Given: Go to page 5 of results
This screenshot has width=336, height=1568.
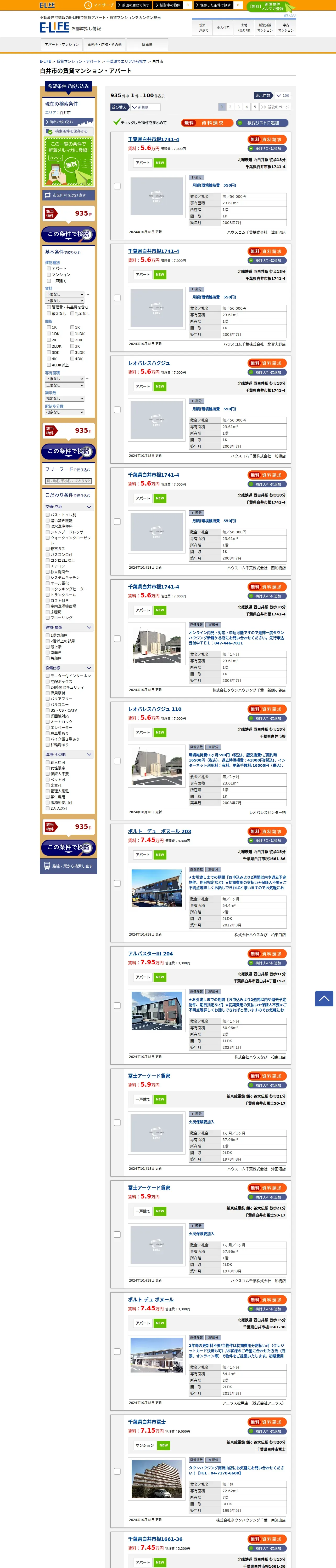Looking at the screenshot, I should pyautogui.click(x=255, y=107).
